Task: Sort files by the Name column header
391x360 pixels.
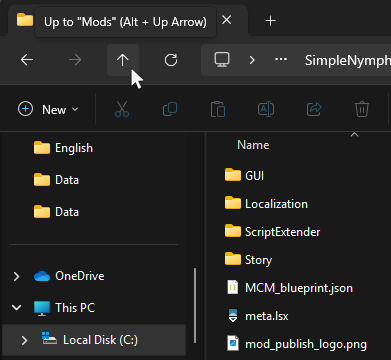Action: (253, 145)
